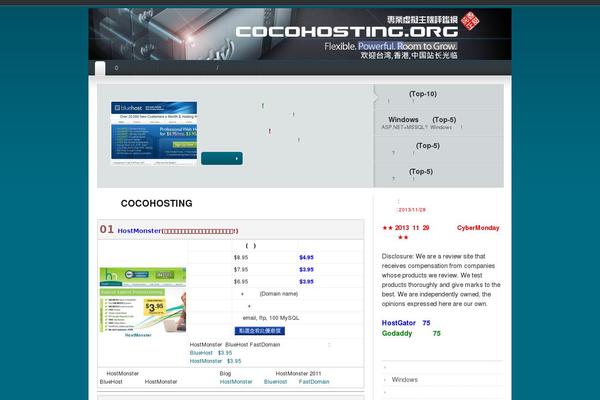600x400 pixels.
Task: Click the Godaddy 75 green link
Action: pyautogui.click(x=411, y=333)
